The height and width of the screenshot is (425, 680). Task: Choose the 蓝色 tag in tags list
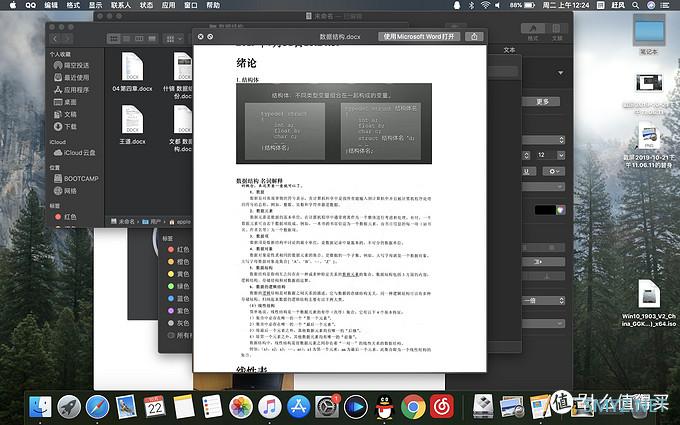point(179,298)
